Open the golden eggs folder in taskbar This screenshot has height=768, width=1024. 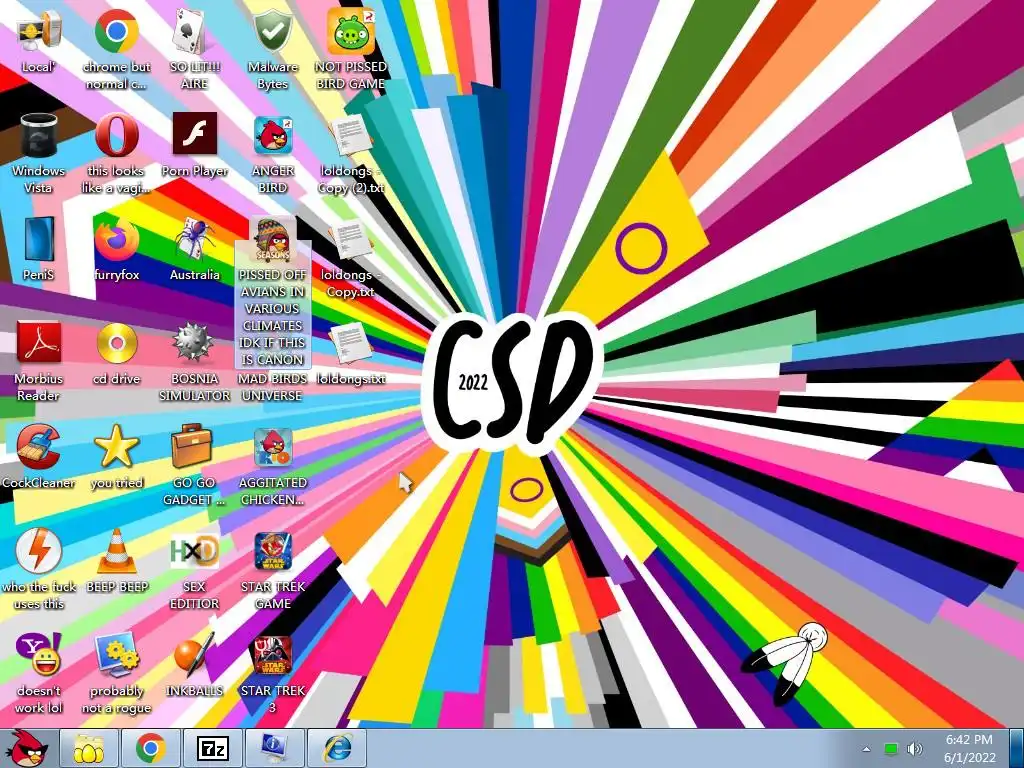pos(88,749)
